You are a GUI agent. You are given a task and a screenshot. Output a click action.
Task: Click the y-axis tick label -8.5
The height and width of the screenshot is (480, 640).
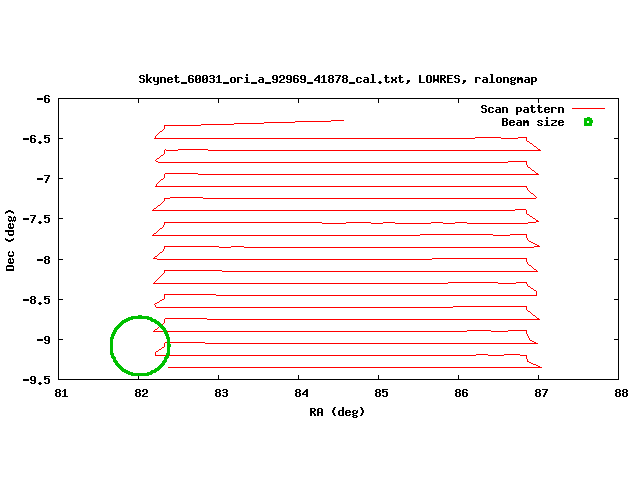[37, 300]
